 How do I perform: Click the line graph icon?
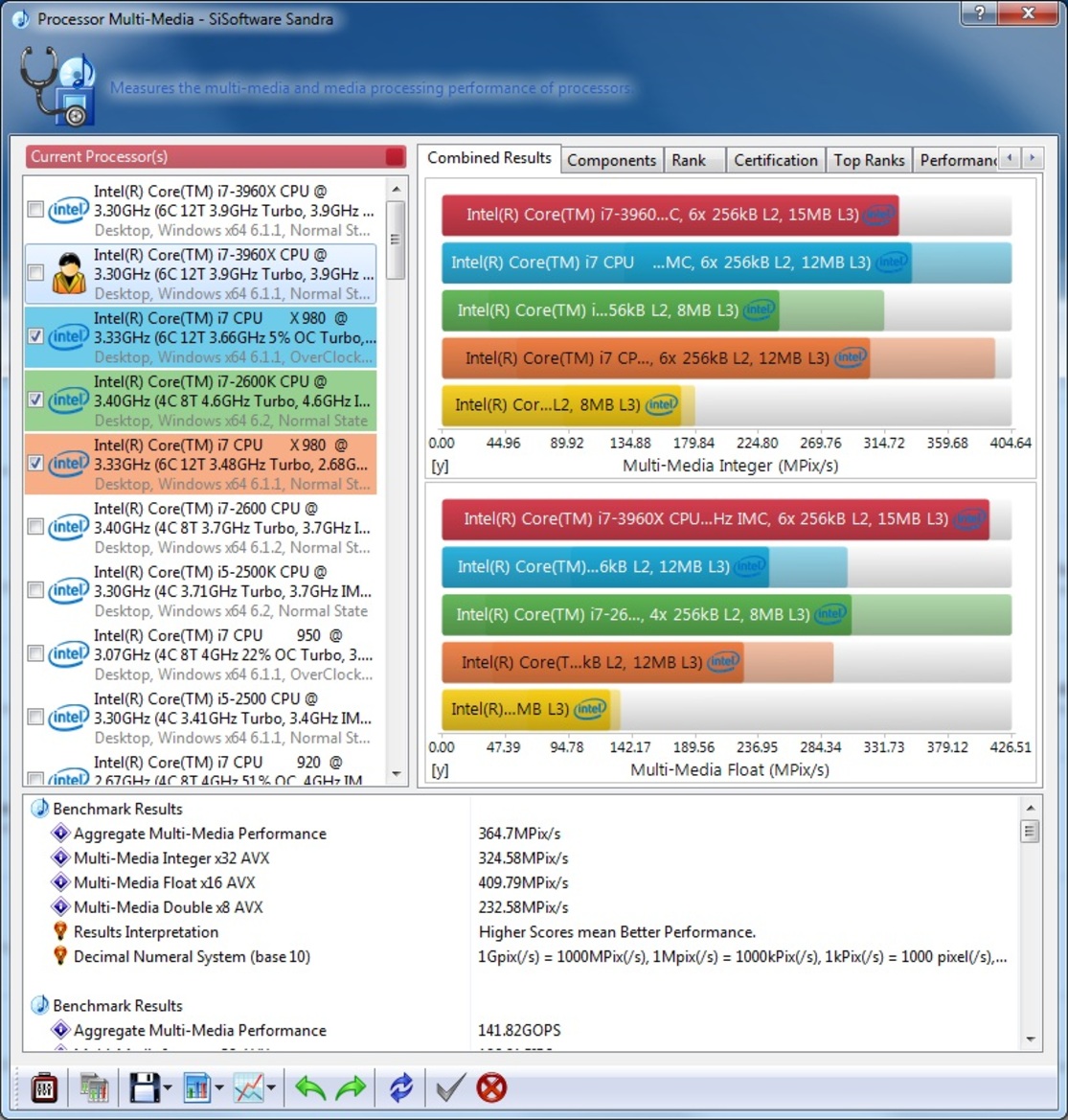coord(248,1087)
